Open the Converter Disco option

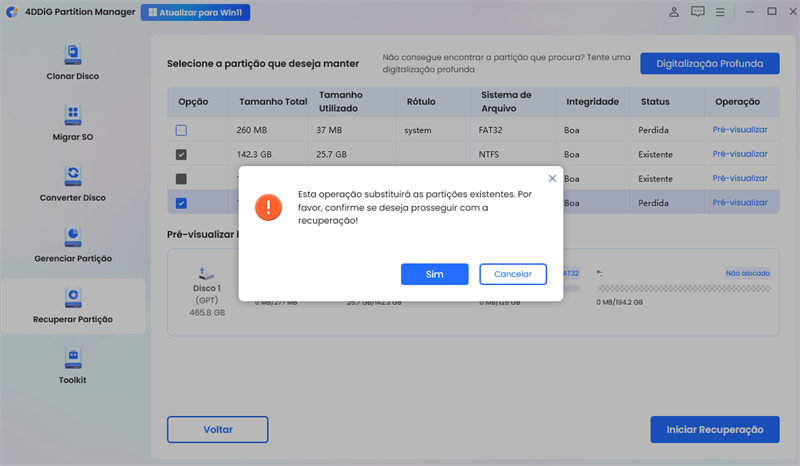[x=72, y=183]
